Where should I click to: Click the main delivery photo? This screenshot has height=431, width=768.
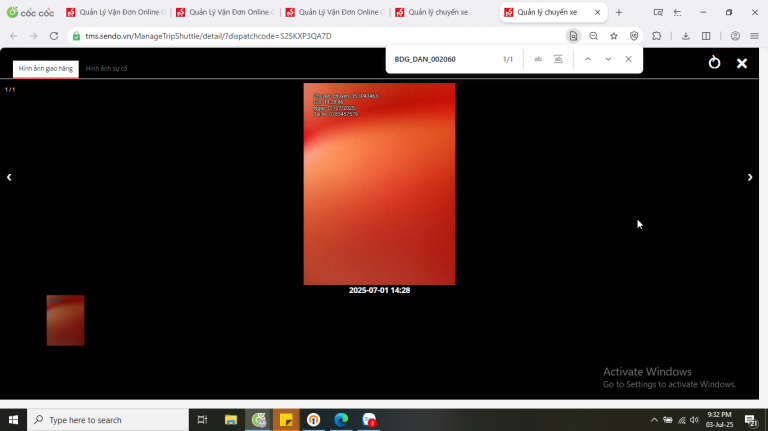click(379, 184)
